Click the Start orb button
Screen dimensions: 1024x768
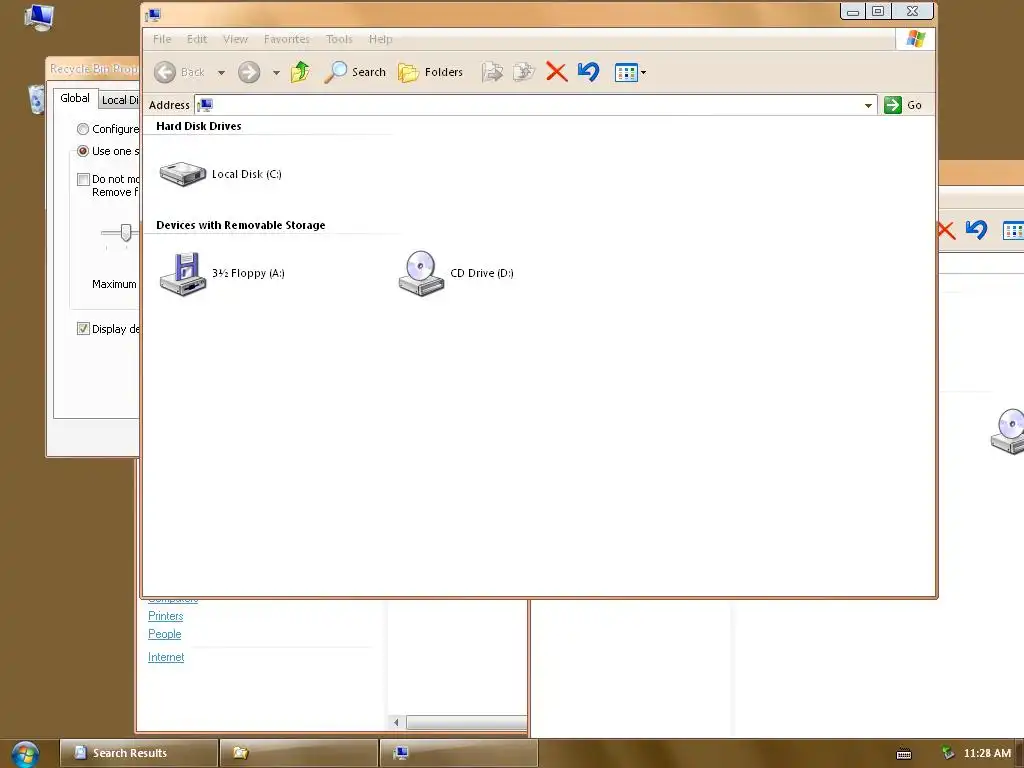(25, 754)
